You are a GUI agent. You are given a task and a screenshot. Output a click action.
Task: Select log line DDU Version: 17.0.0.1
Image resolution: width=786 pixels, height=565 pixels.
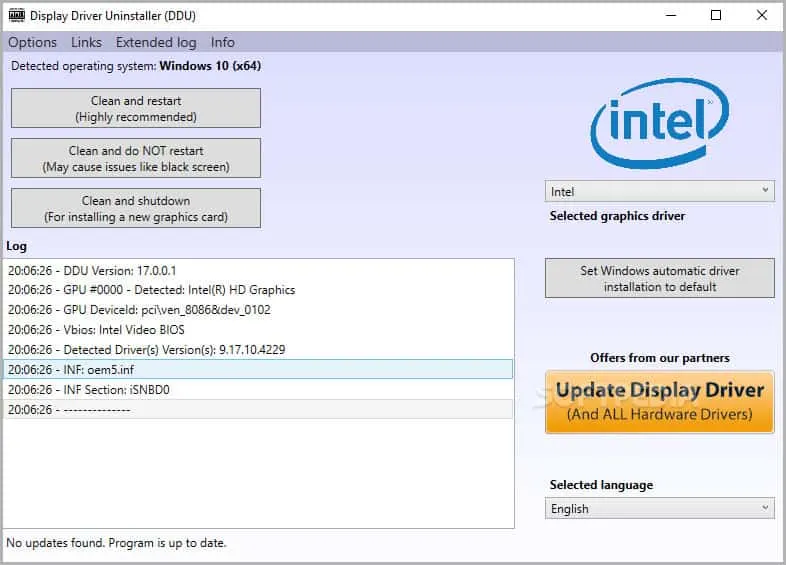258,271
